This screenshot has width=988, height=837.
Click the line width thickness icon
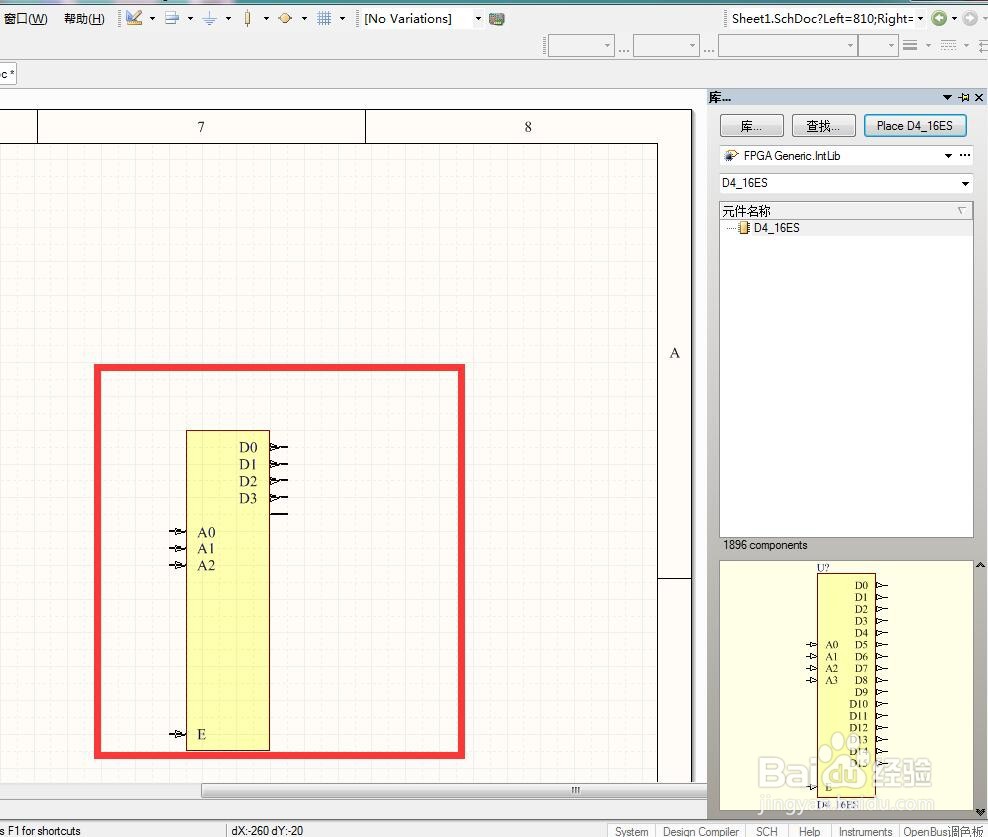pyautogui.click(x=910, y=45)
